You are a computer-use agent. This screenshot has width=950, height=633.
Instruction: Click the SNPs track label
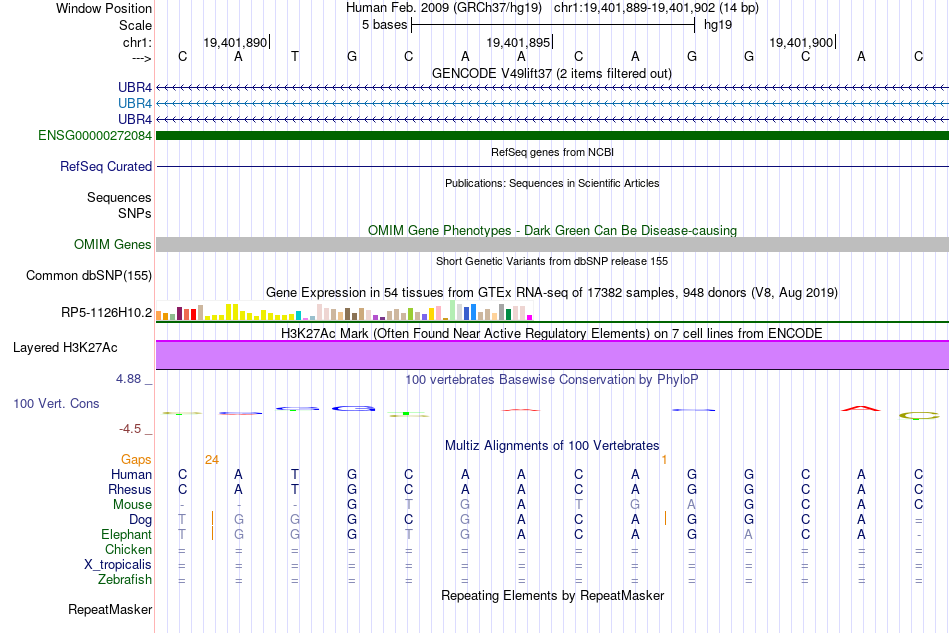pyautogui.click(x=135, y=213)
